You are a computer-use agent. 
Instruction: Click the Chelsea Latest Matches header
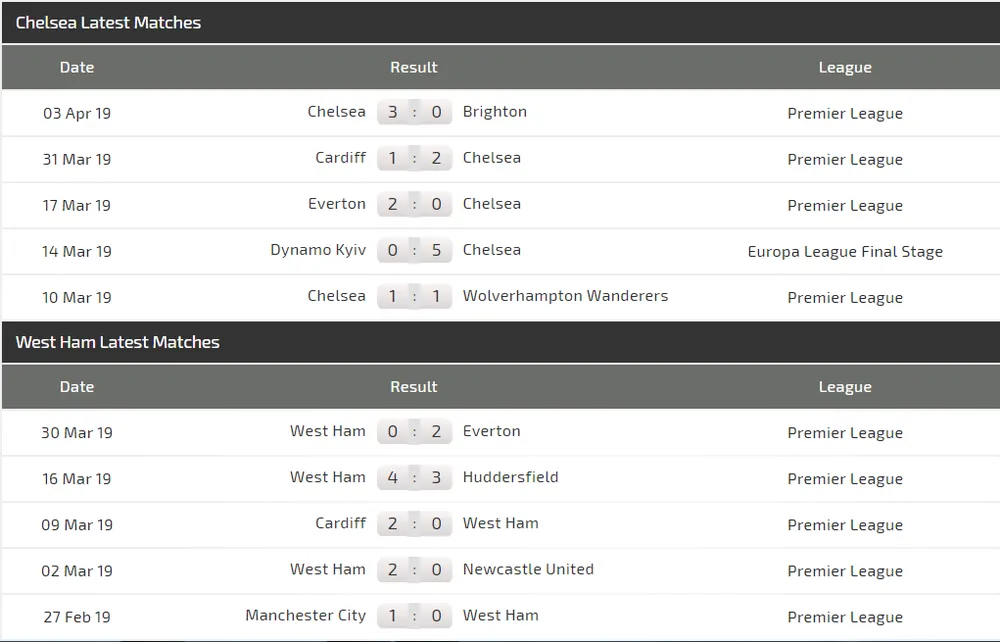pos(108,22)
